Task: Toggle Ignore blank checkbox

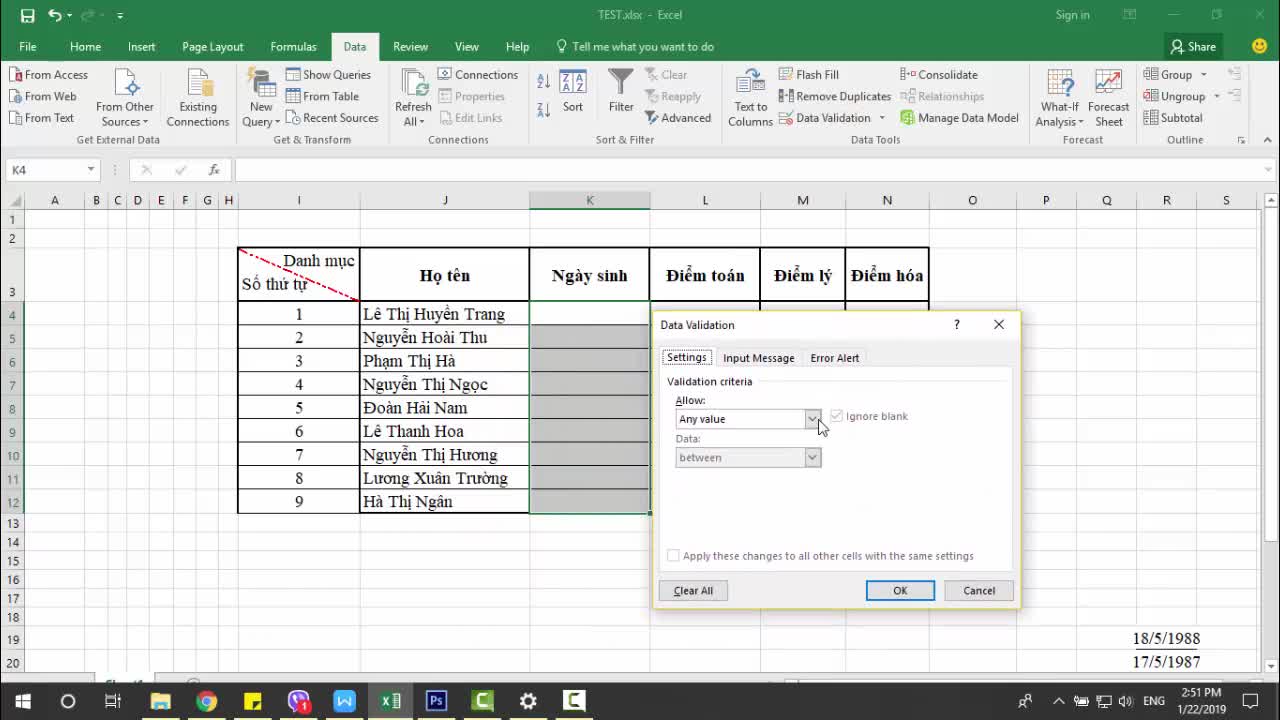Action: click(x=836, y=416)
